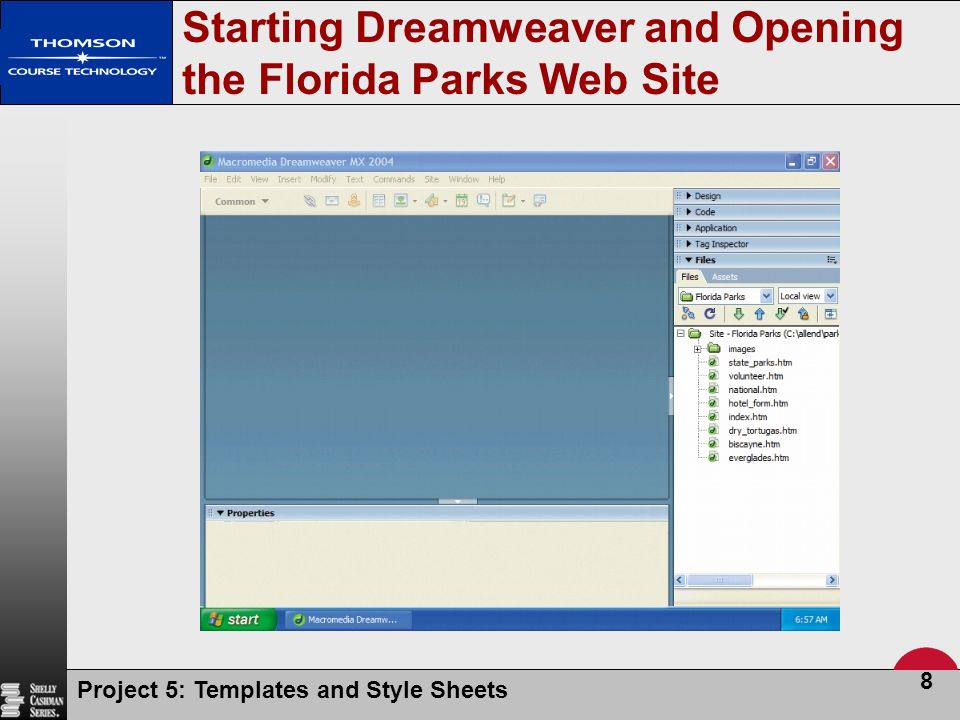Select volunteer.htm in the file list
Image resolution: width=960 pixels, height=720 pixels.
tap(755, 376)
